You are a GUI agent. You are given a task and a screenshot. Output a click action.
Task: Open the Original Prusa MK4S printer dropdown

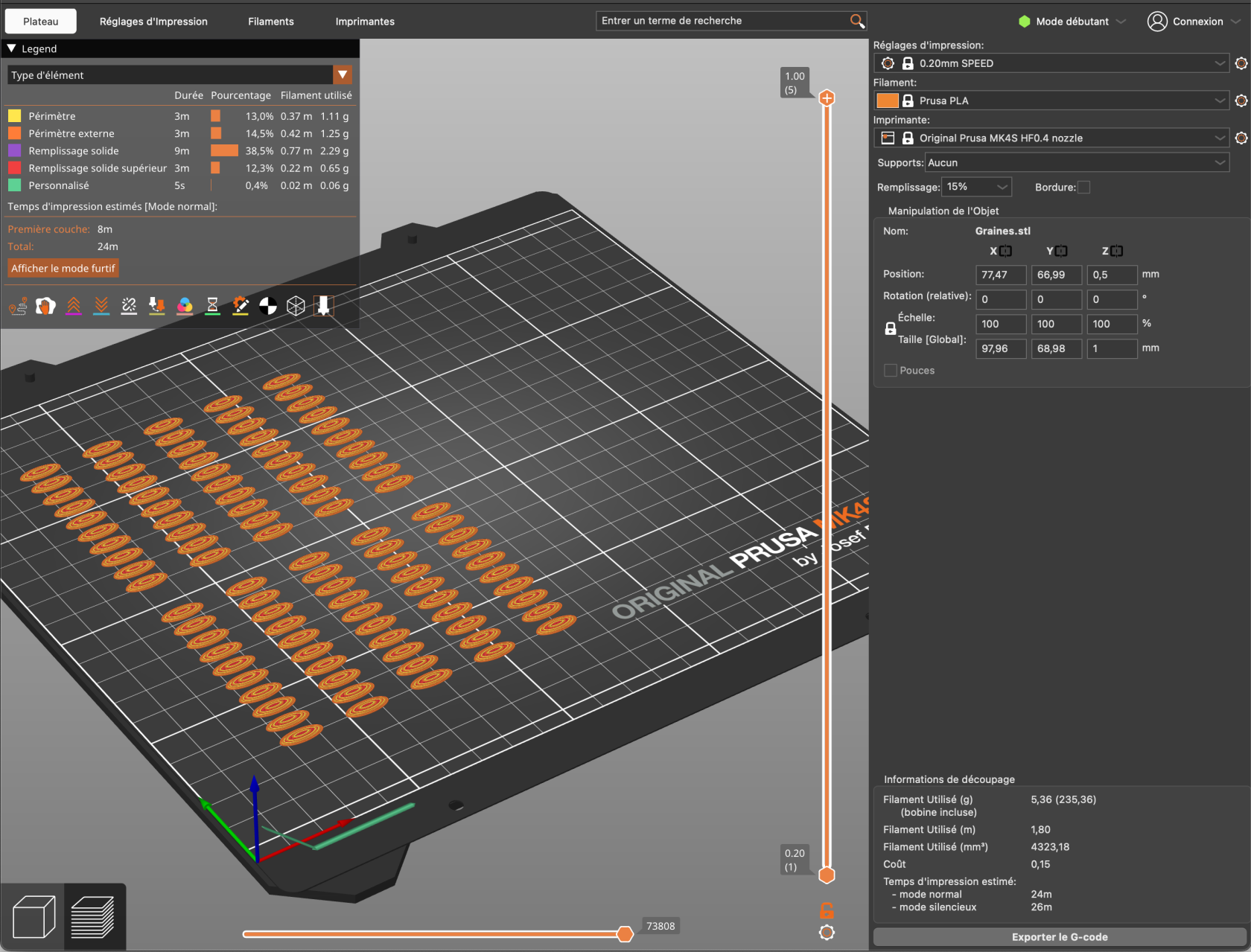point(1051,138)
